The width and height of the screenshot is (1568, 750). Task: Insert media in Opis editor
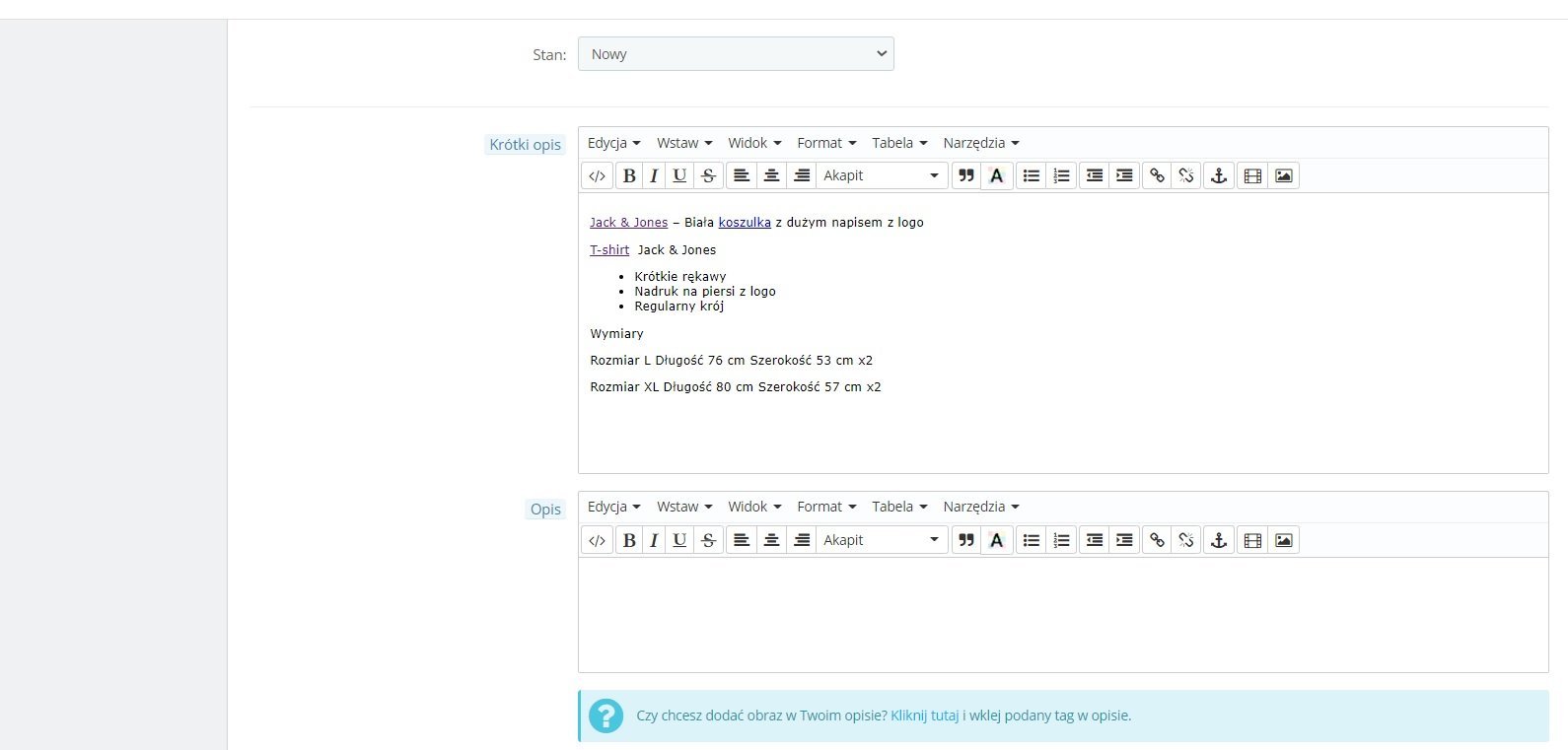point(1252,540)
